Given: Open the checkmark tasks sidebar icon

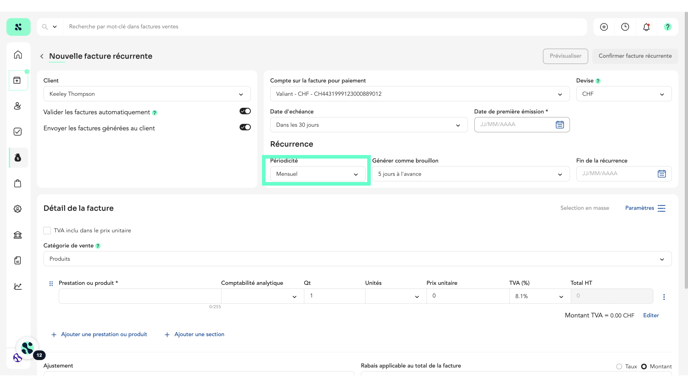Looking at the screenshot, I should tap(18, 132).
